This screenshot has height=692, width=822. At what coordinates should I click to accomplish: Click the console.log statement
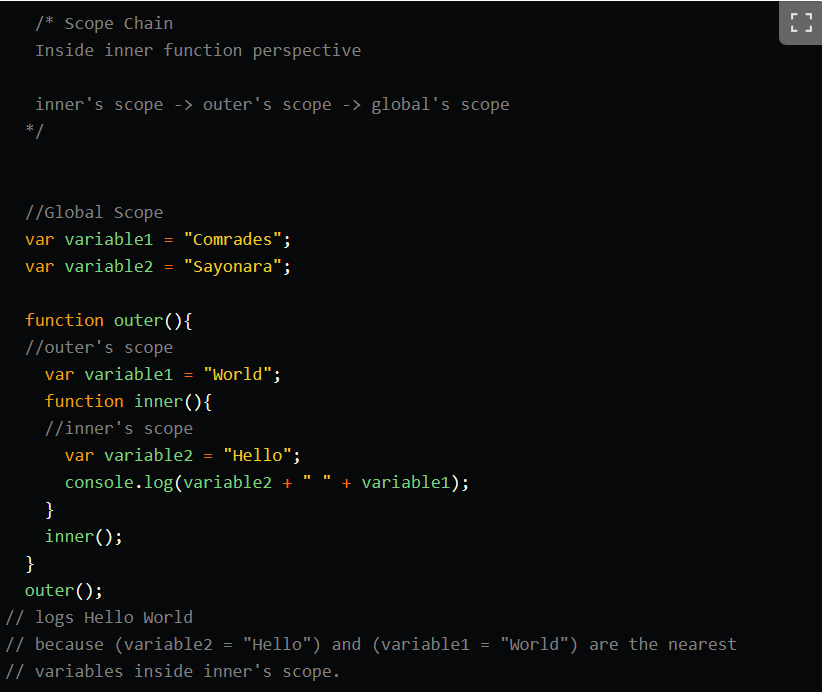click(x=267, y=482)
